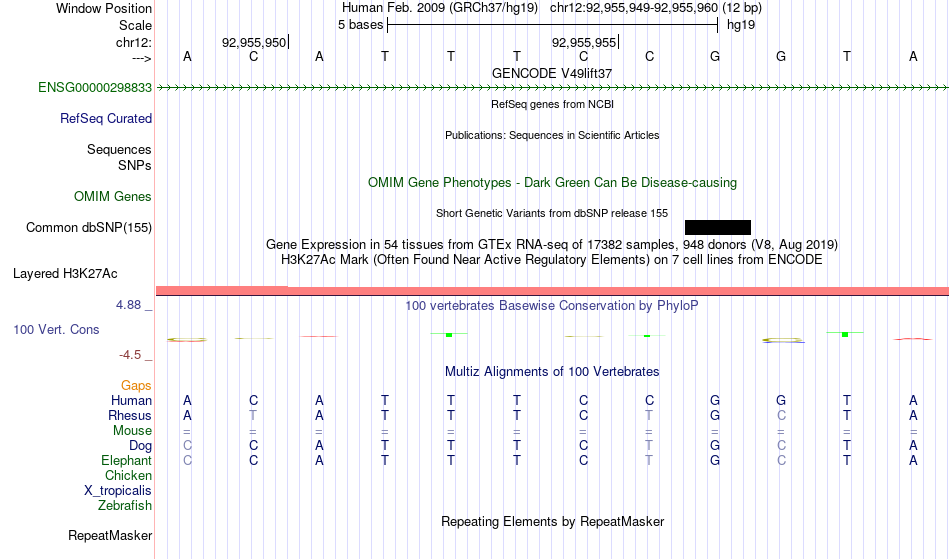Click '100 vertebrates Basewise Conservation by PhyloP' title
The image size is (950, 559).
point(551,305)
